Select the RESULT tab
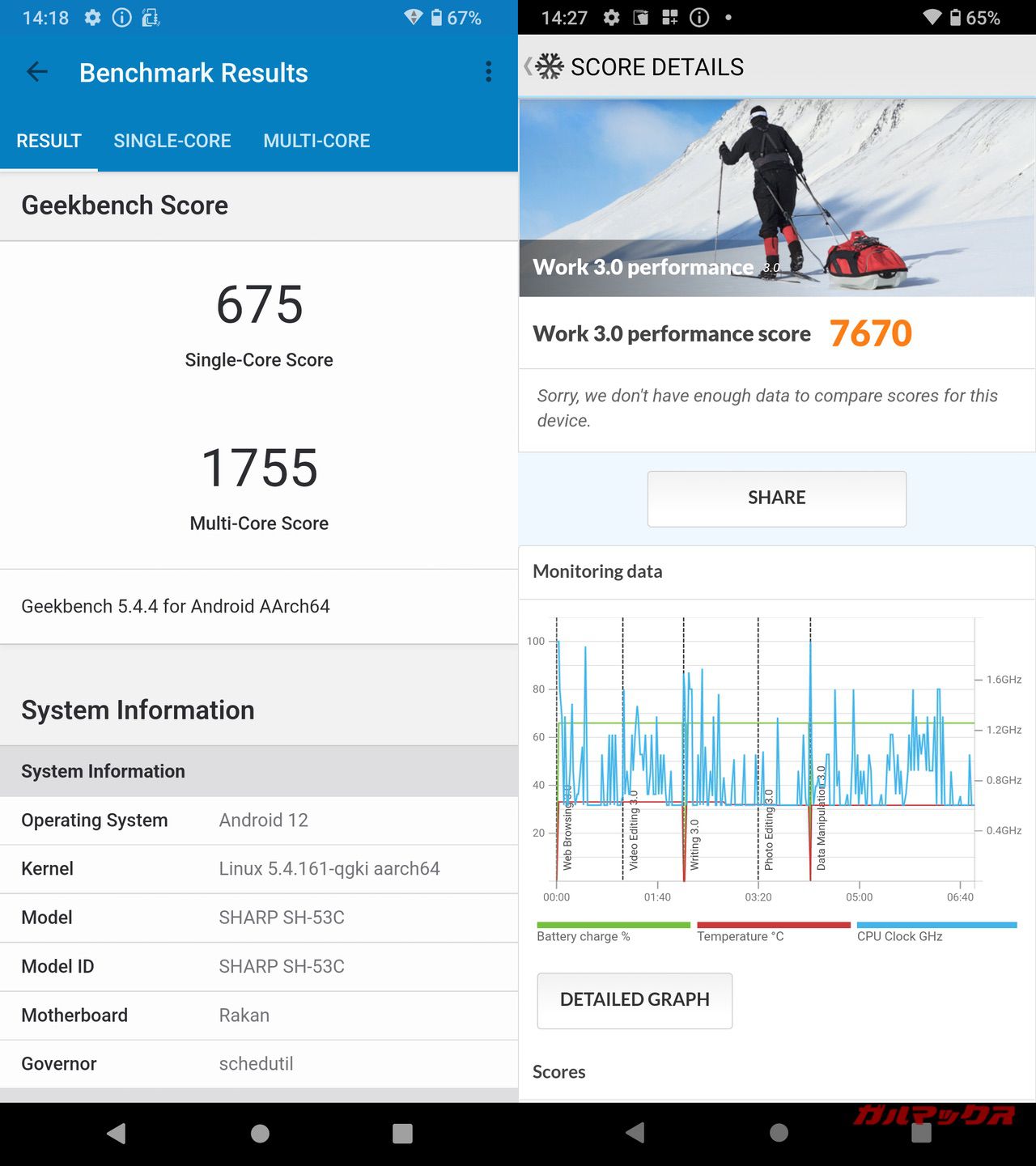Screen dimensions: 1036x1166 [x=49, y=141]
